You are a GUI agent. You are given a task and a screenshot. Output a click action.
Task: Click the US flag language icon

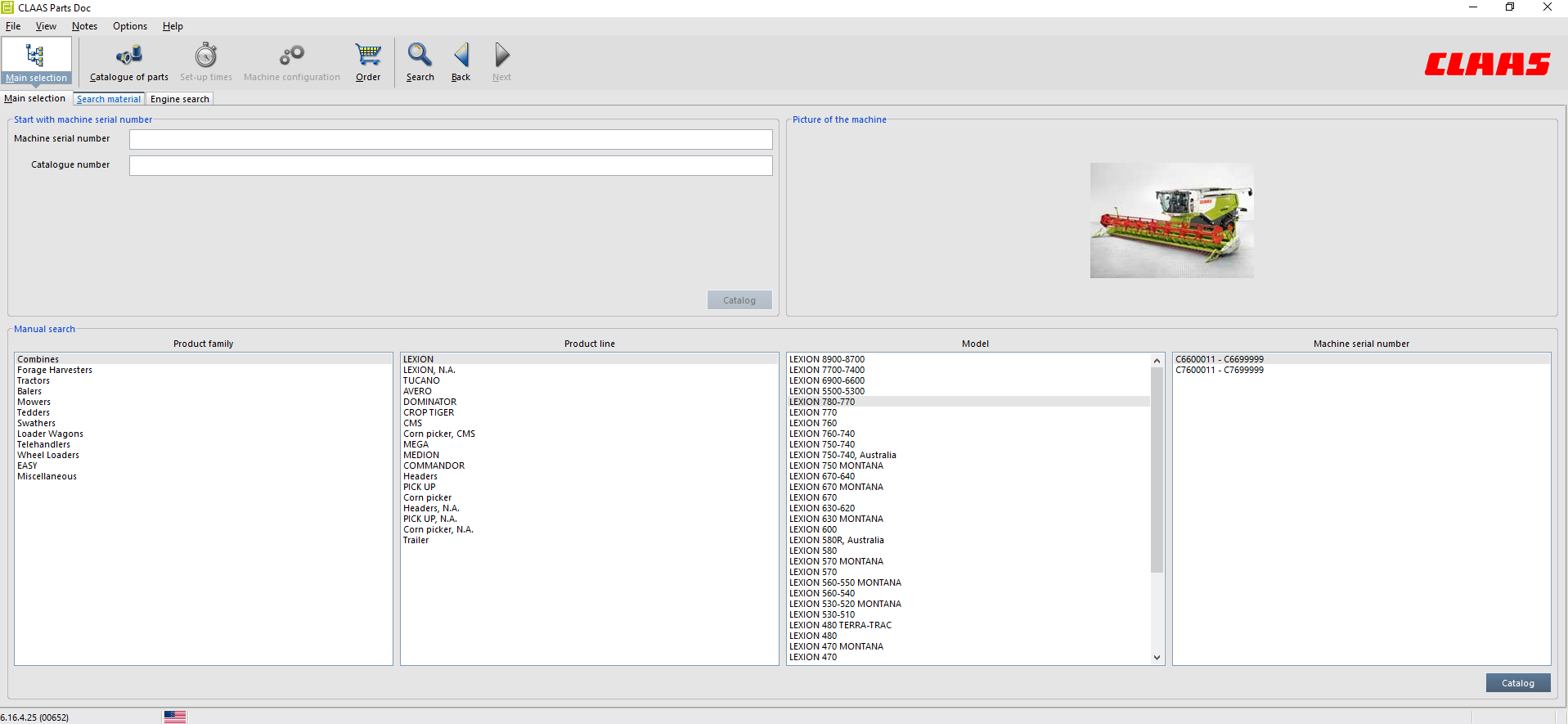pyautogui.click(x=175, y=717)
